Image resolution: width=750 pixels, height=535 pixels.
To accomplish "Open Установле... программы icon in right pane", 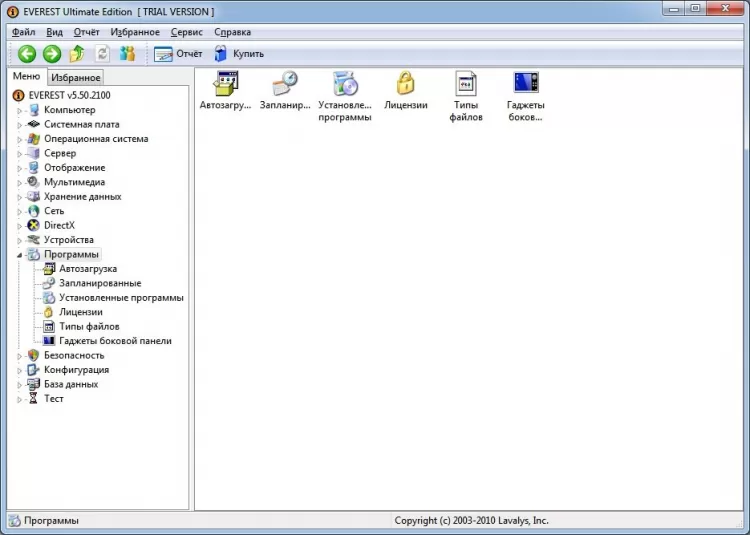I will tap(345, 97).
